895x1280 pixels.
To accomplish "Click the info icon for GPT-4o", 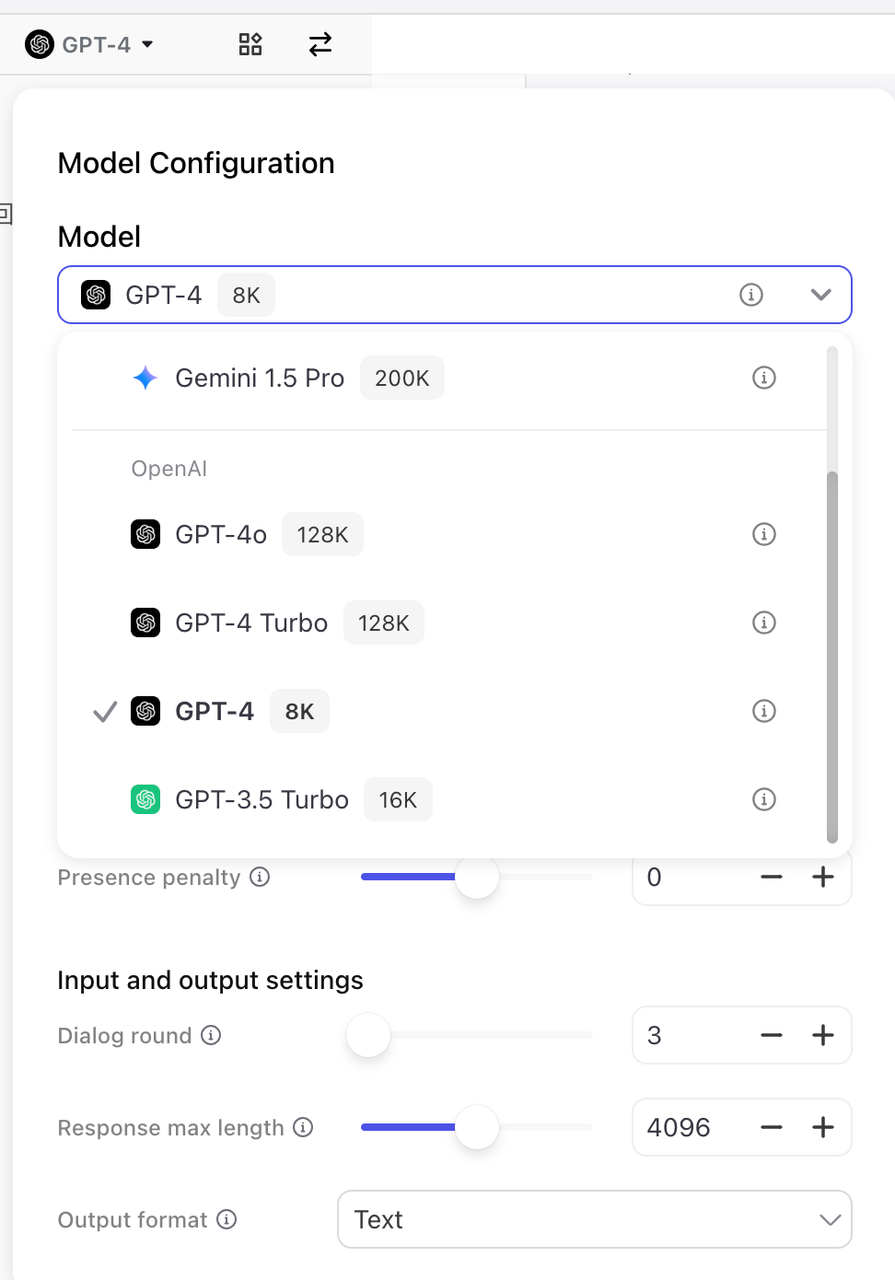I will pos(764,534).
